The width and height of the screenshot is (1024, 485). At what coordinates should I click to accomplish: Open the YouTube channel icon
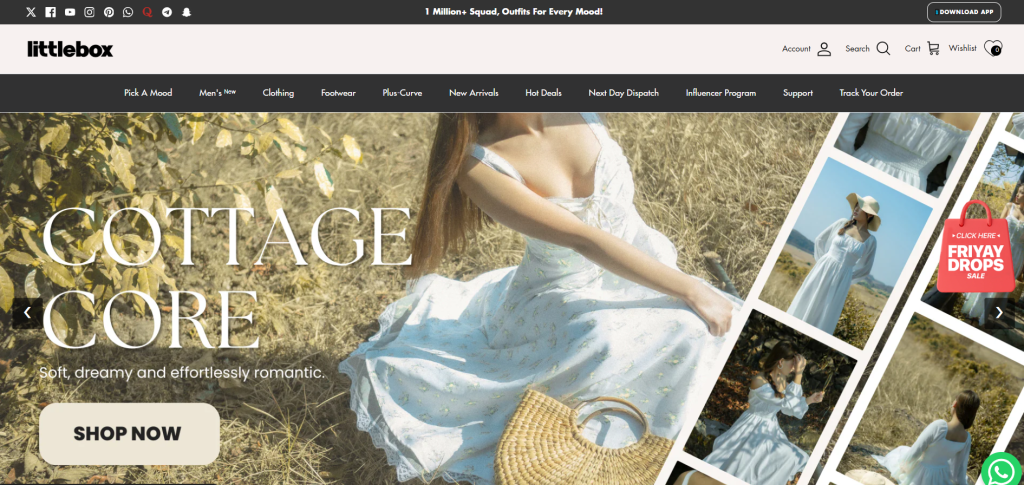point(70,12)
